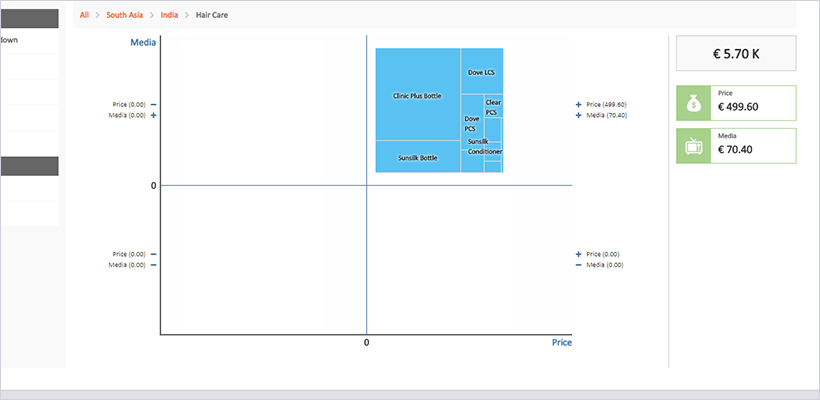The image size is (820, 400).
Task: Click the Sunsilk Bottle treemap block
Action: pyautogui.click(x=417, y=157)
